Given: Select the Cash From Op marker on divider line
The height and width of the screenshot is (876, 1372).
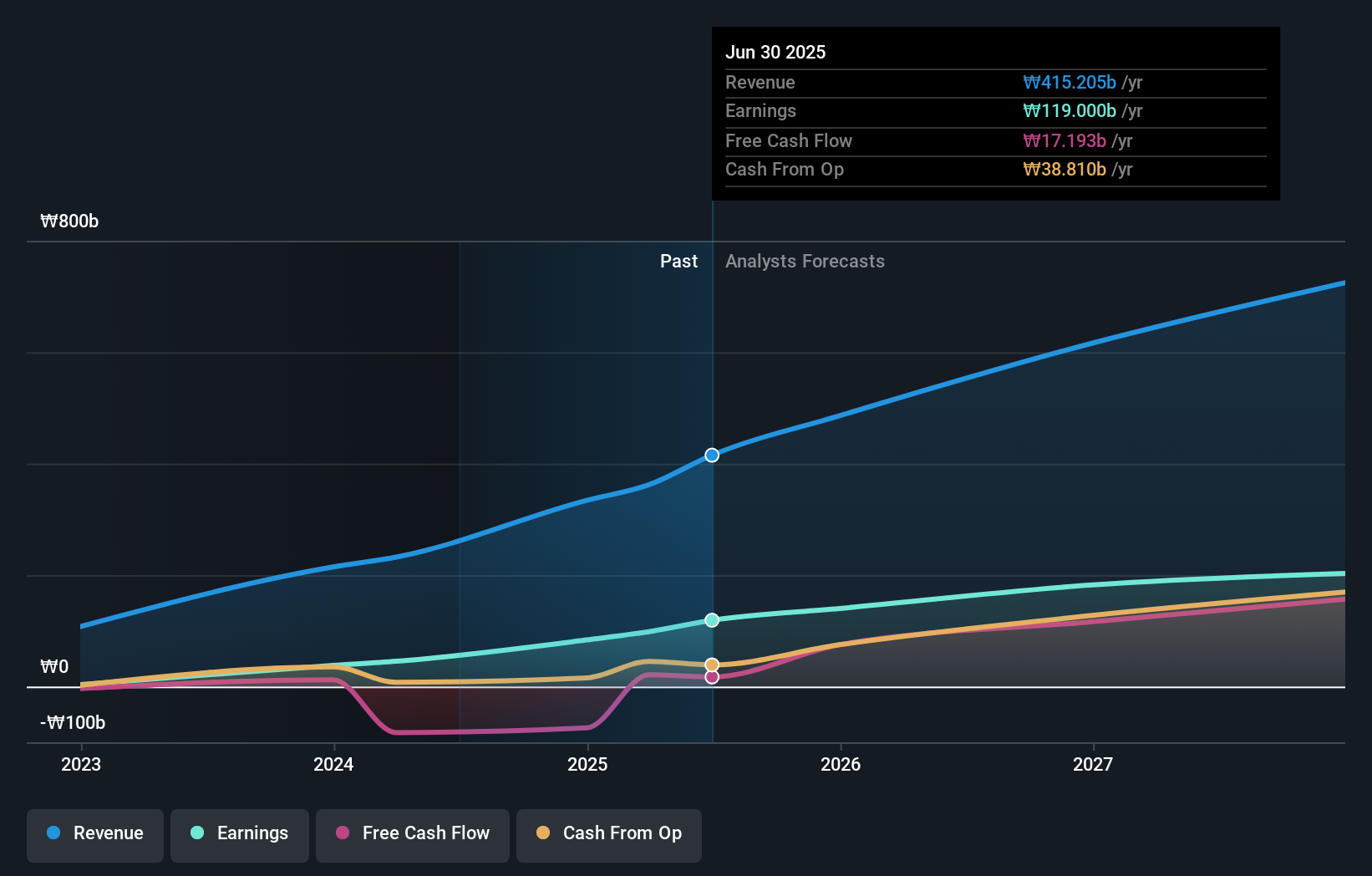Looking at the screenshot, I should click(x=712, y=664).
